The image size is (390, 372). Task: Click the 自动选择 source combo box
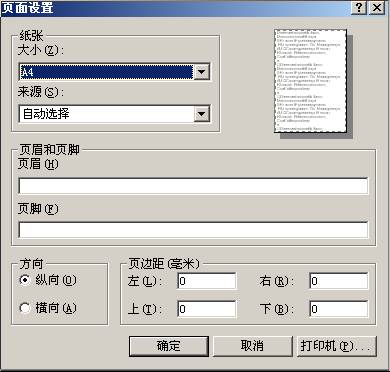point(114,114)
